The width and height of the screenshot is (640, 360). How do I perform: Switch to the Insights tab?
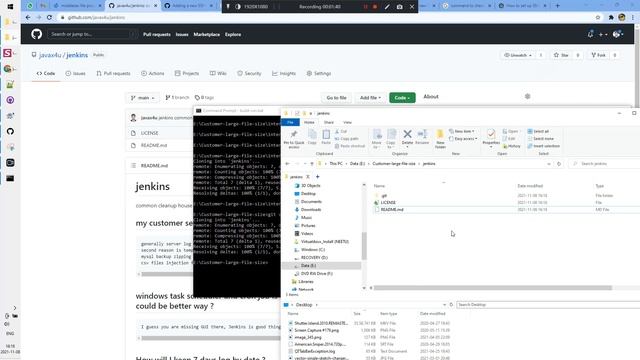[284, 73]
